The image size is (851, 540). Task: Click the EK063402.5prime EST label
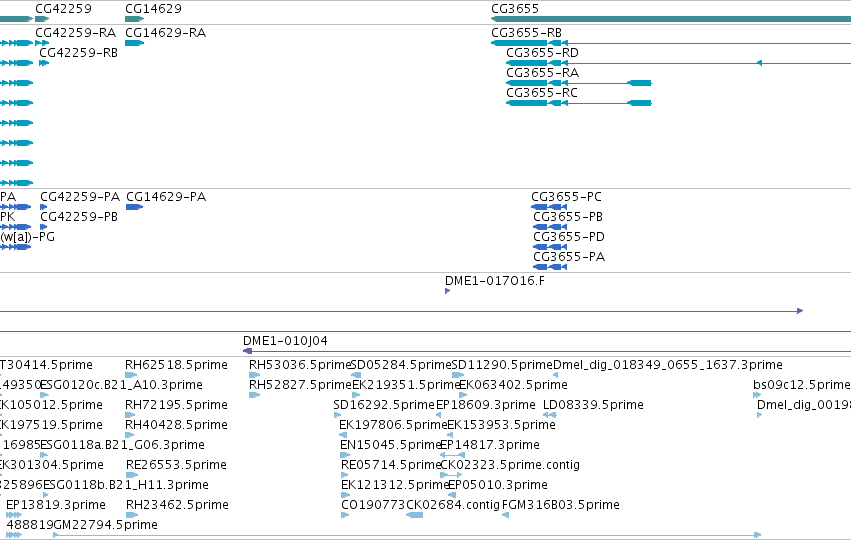point(513,385)
